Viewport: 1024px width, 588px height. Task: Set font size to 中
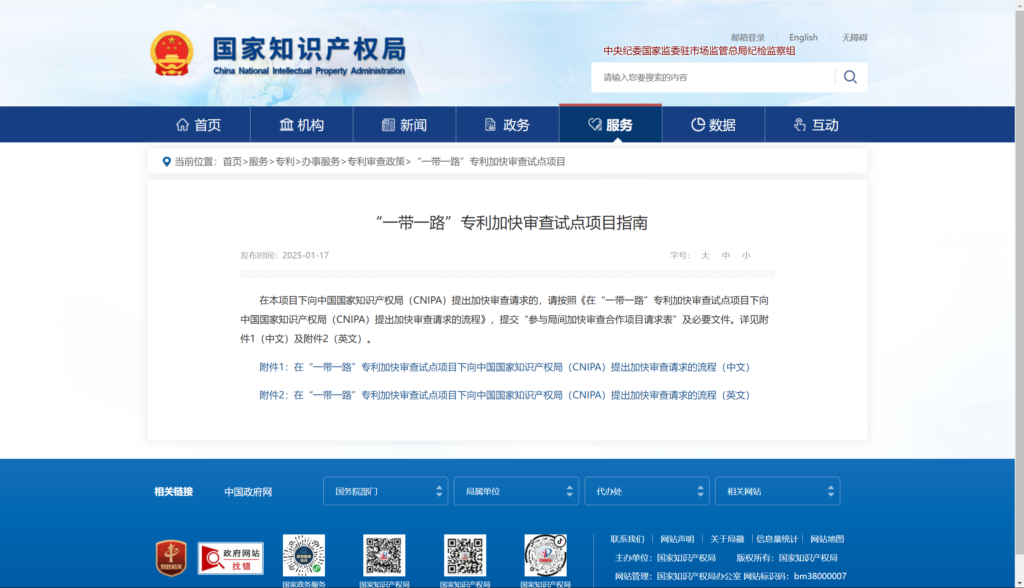(726, 255)
